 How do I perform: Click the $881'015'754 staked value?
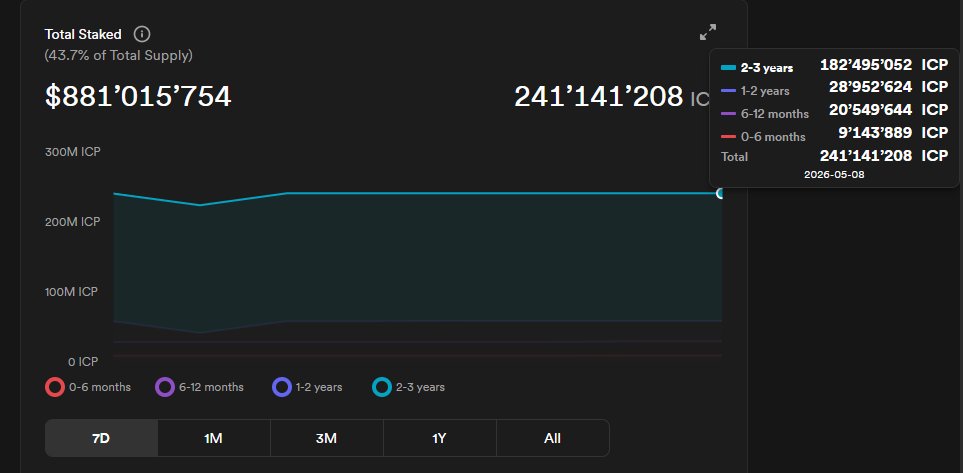(138, 96)
